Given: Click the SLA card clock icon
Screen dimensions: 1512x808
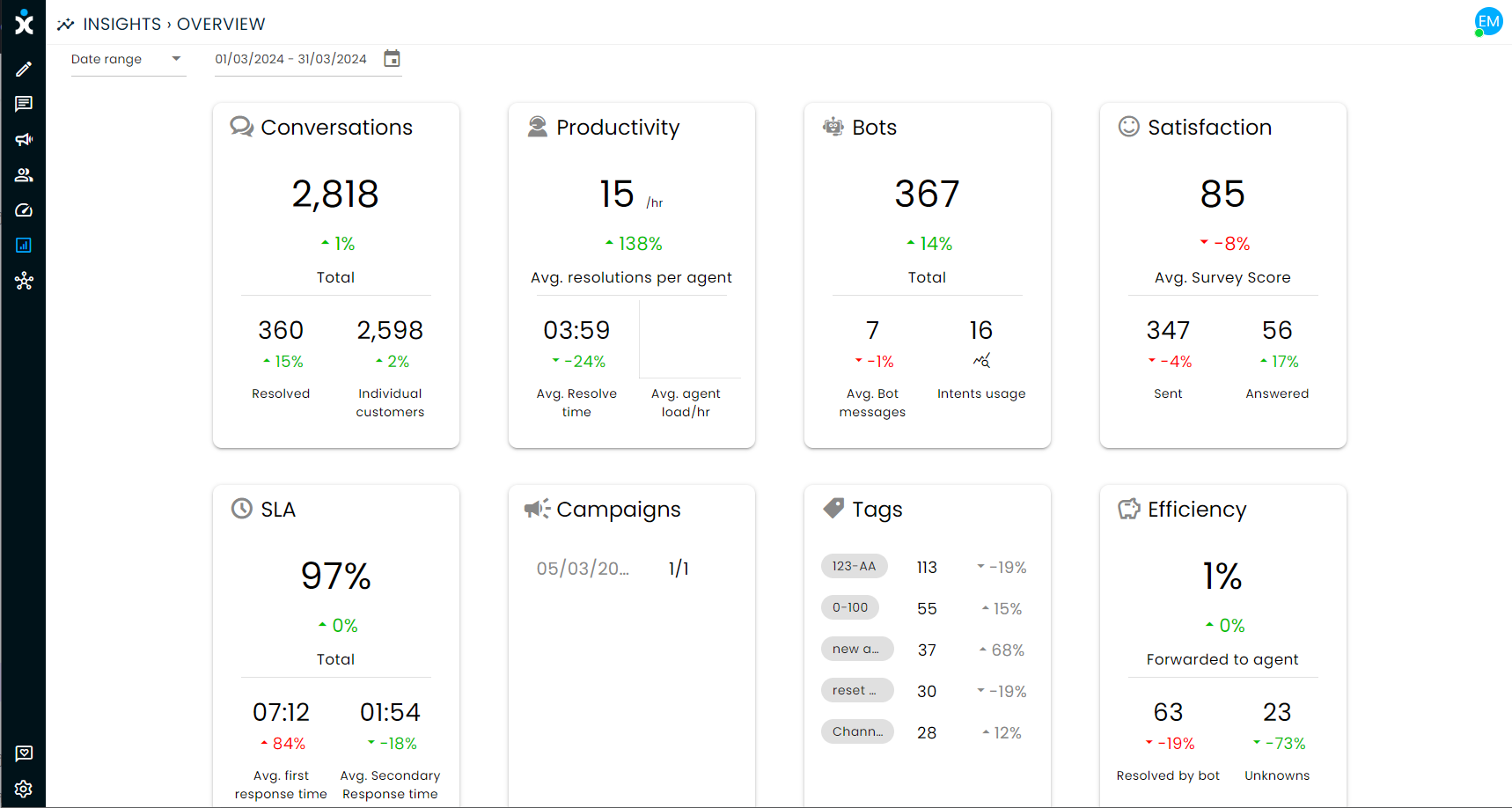Looking at the screenshot, I should tap(241, 509).
